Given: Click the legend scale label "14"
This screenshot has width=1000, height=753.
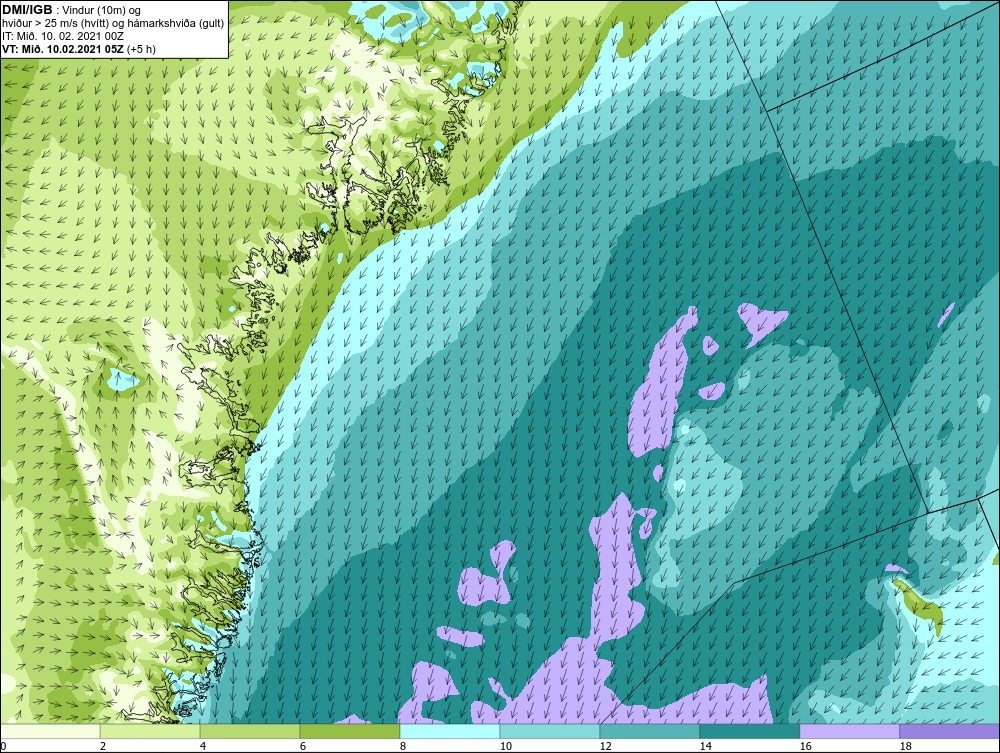Looking at the screenshot, I should [x=706, y=746].
